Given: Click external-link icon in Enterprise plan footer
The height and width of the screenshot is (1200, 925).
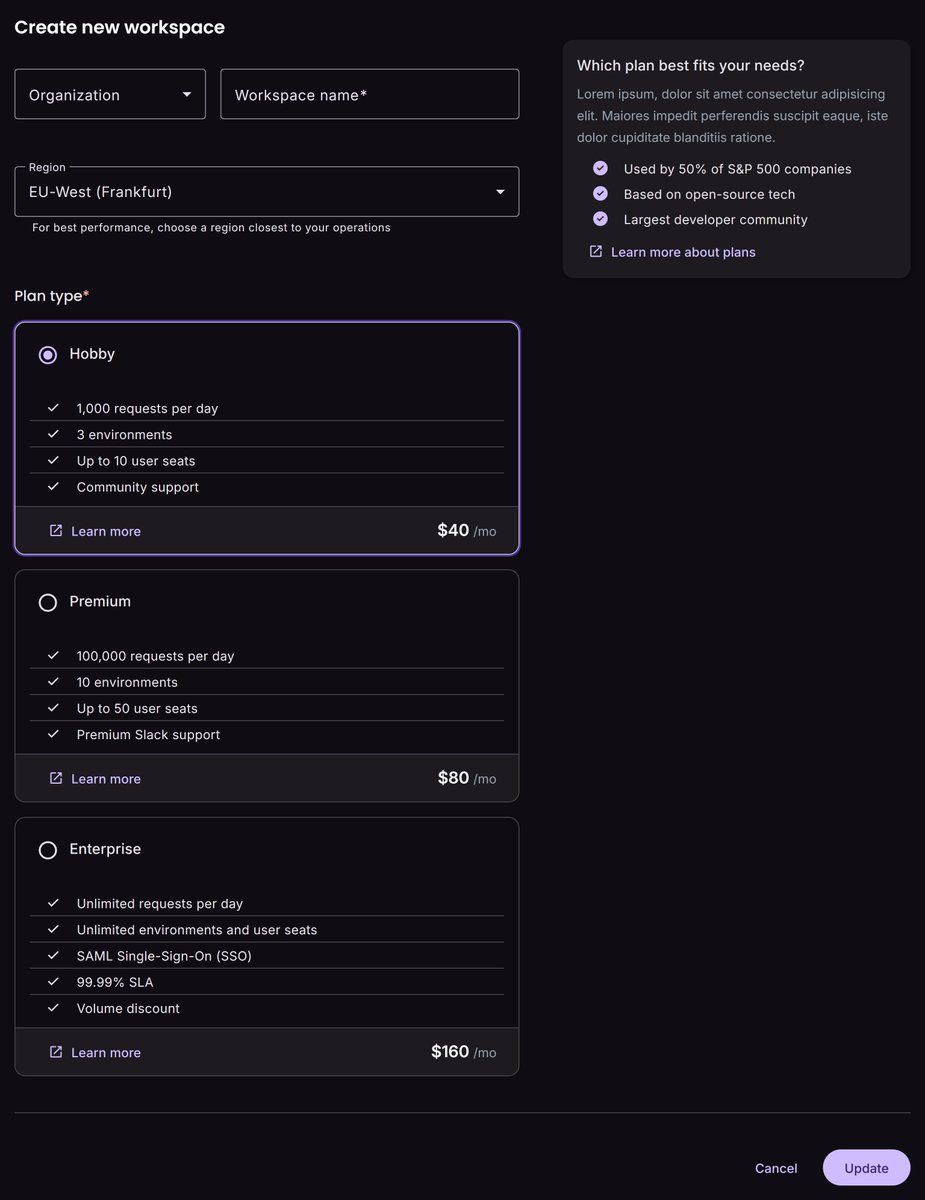Looking at the screenshot, I should (x=56, y=1052).
